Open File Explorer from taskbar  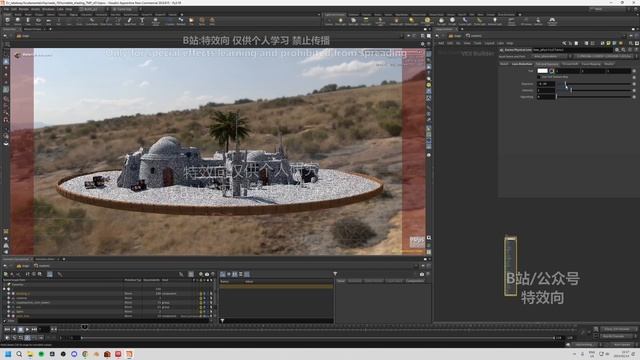(x=30, y=354)
